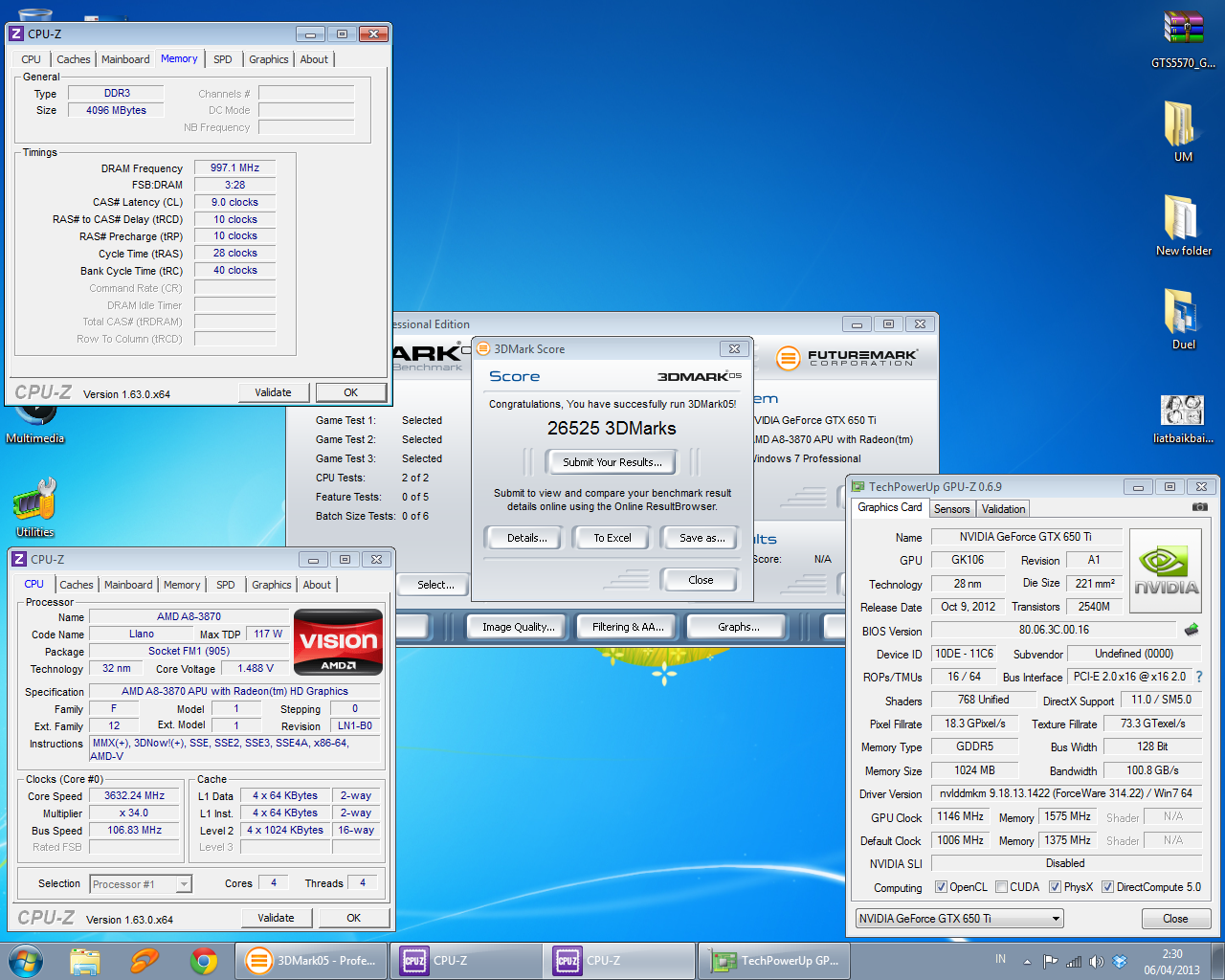Toggle the PhysX checkbox in GPU-Z
This screenshot has width=1225, height=980.
pos(1055,887)
